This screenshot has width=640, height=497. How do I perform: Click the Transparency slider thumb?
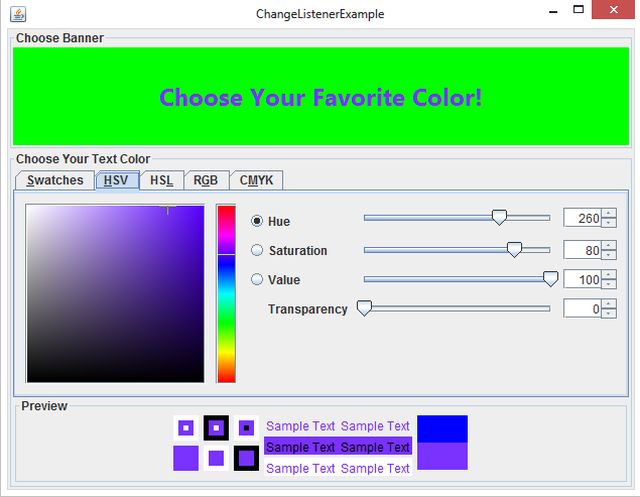364,308
